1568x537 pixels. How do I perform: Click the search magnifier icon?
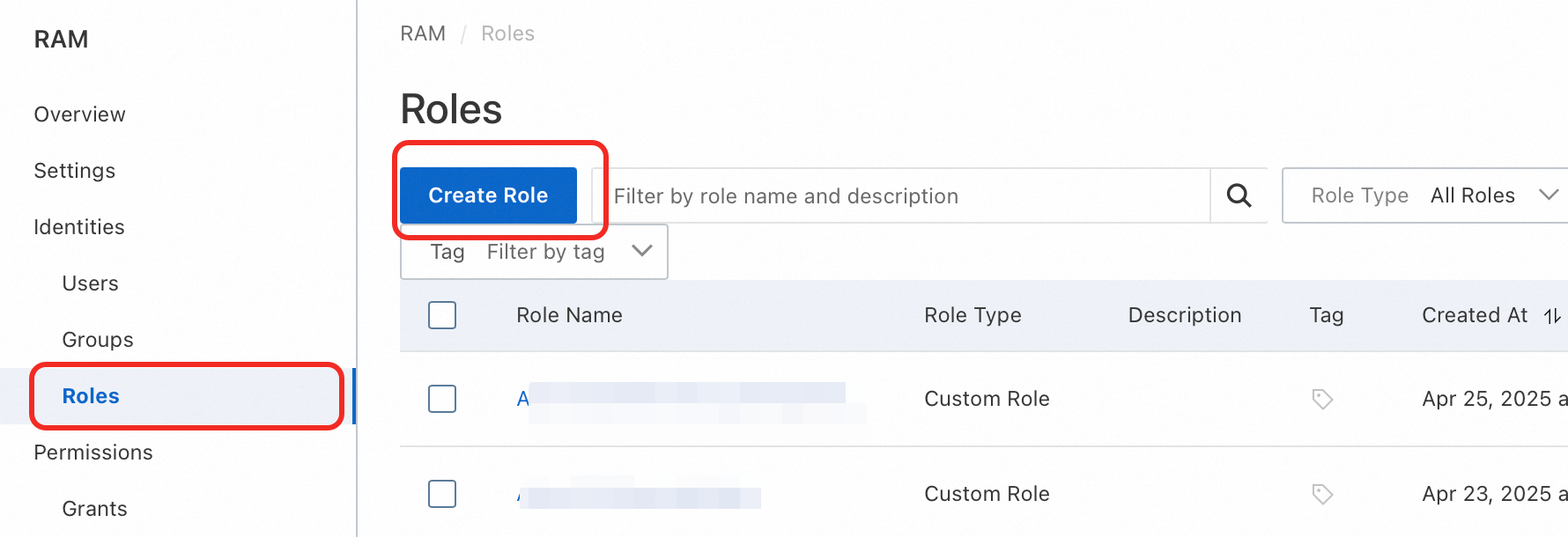(x=1239, y=195)
